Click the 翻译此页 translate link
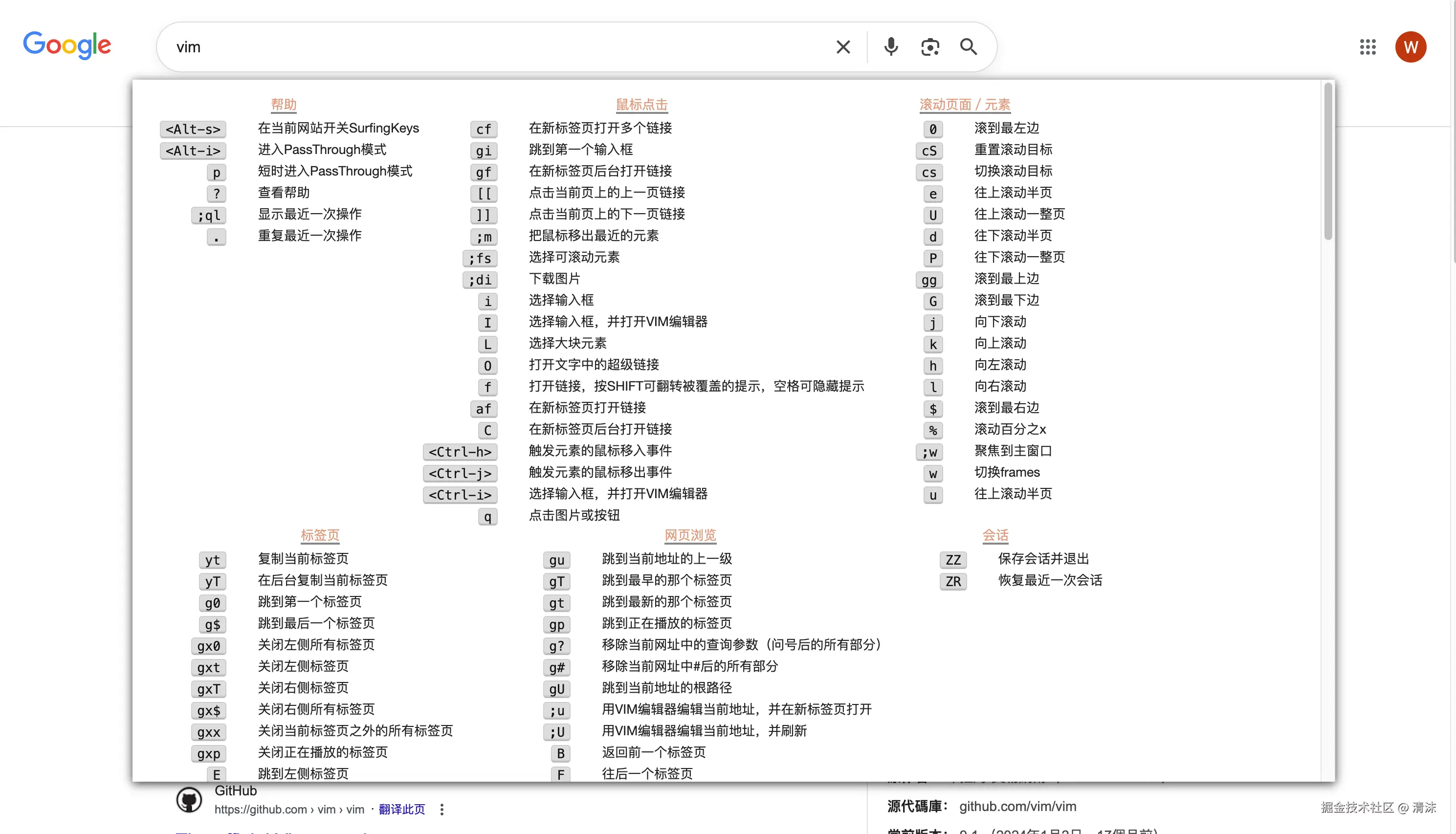 click(x=401, y=810)
